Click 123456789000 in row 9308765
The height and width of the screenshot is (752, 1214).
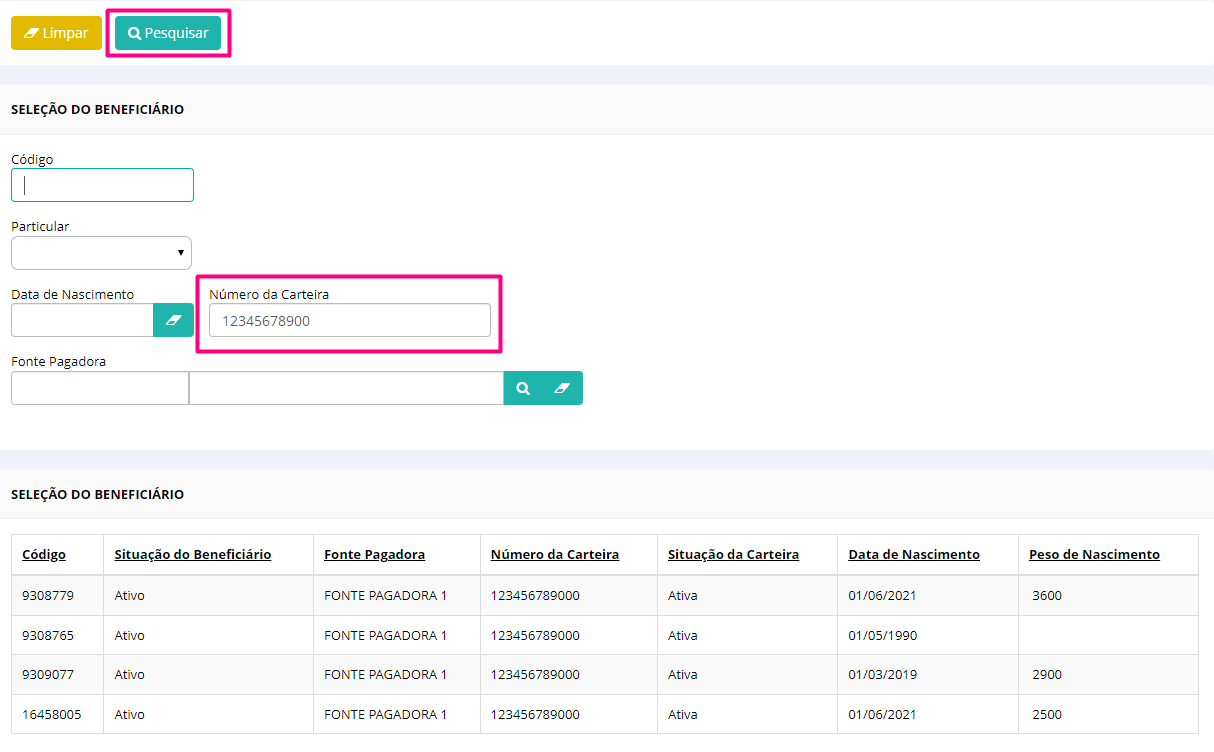coord(535,635)
